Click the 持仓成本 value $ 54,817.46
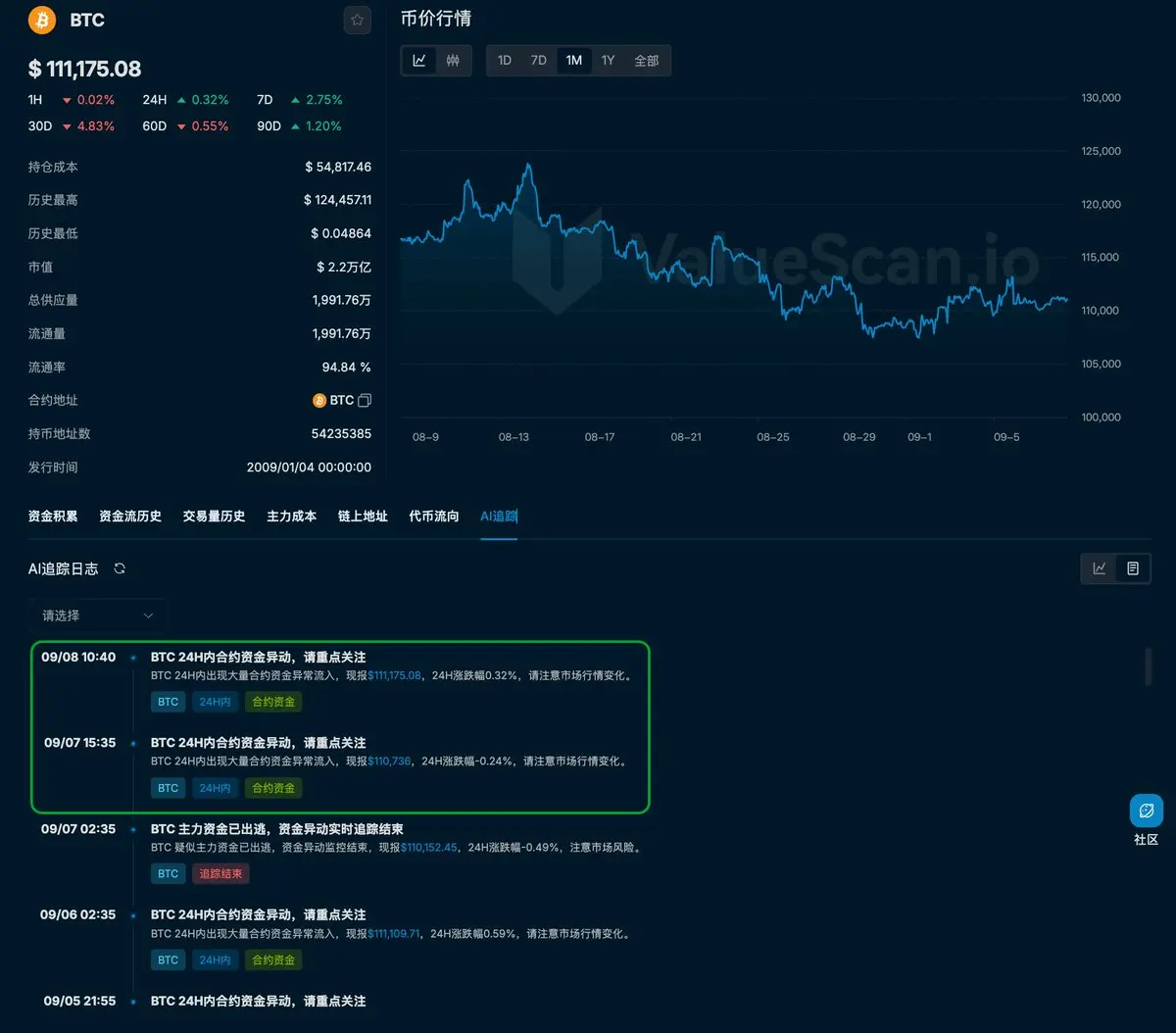Viewport: 1176px width, 1033px height. (x=338, y=167)
